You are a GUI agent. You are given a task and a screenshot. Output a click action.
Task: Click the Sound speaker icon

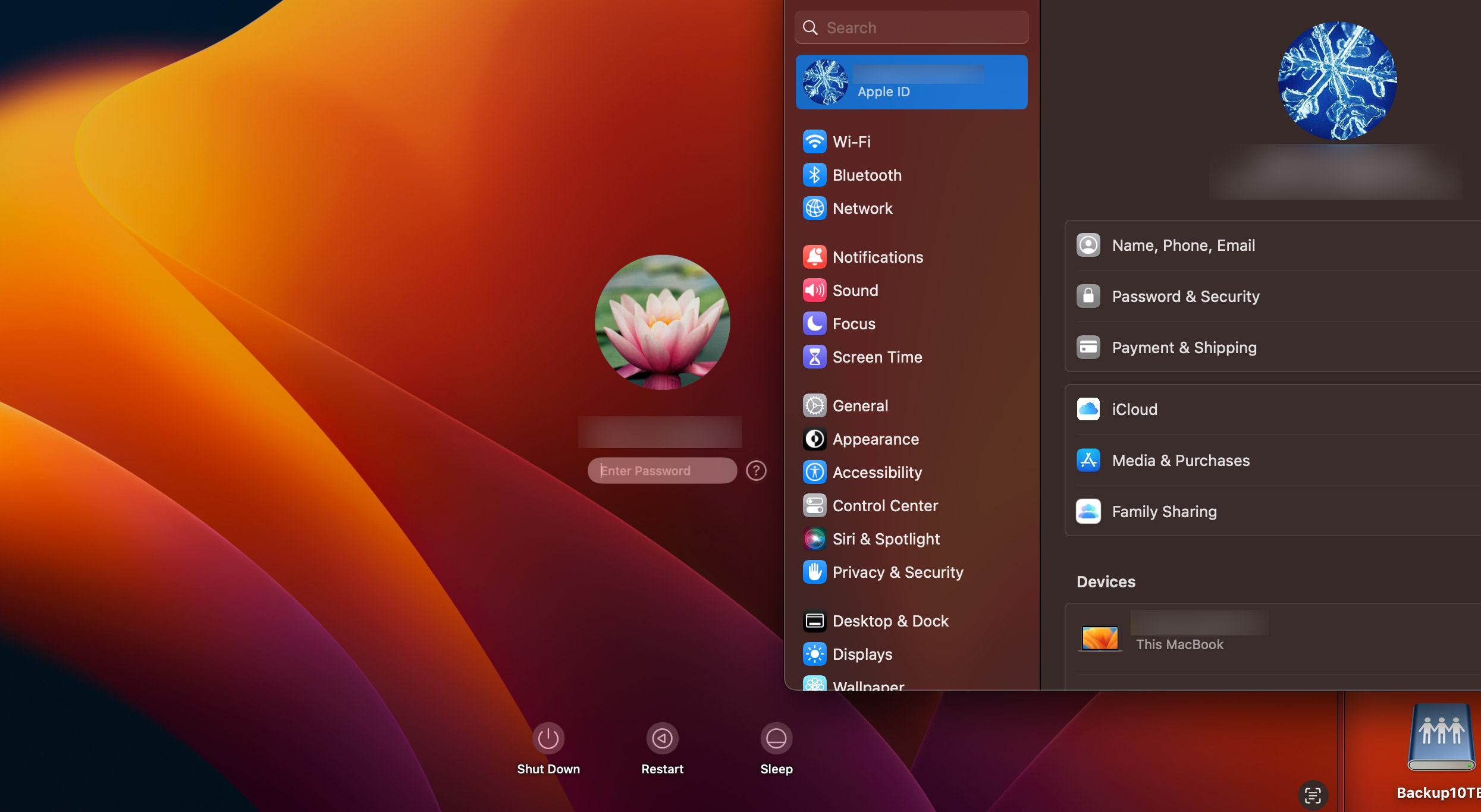(x=814, y=290)
